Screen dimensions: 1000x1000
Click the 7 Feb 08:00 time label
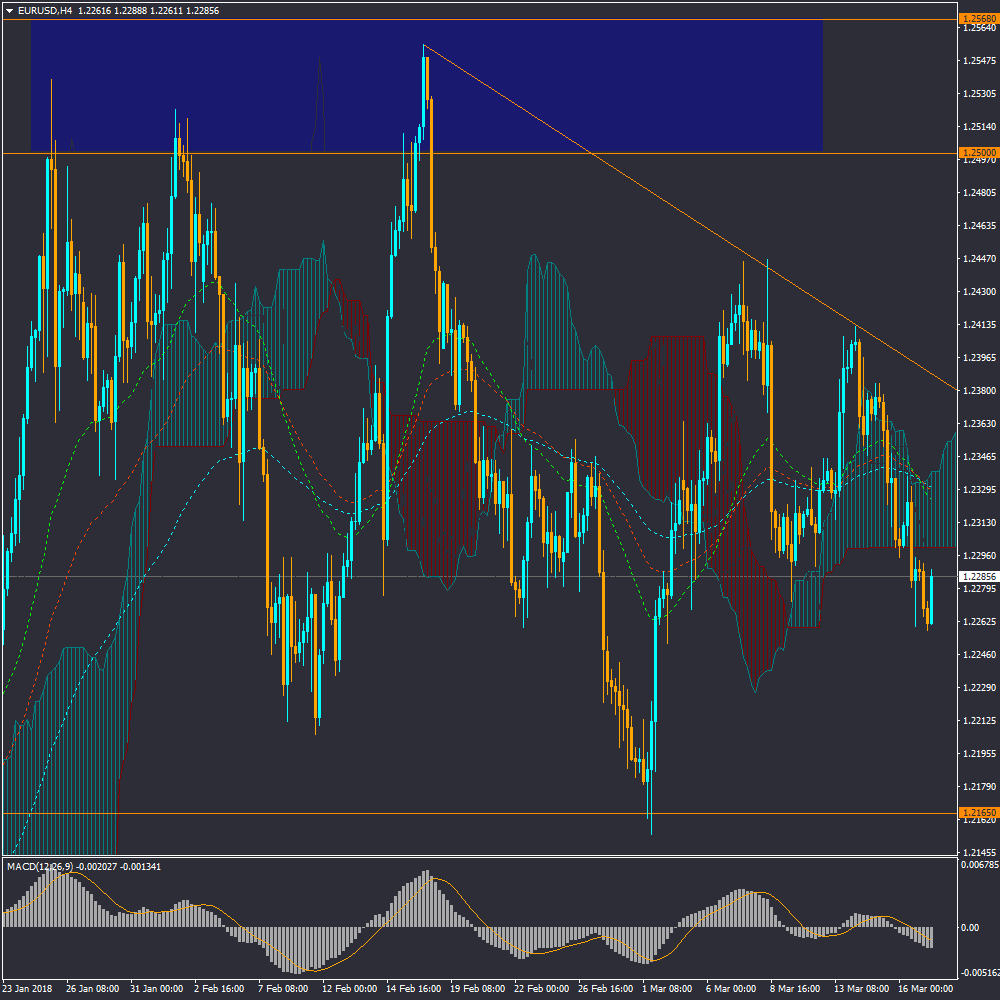[284, 989]
